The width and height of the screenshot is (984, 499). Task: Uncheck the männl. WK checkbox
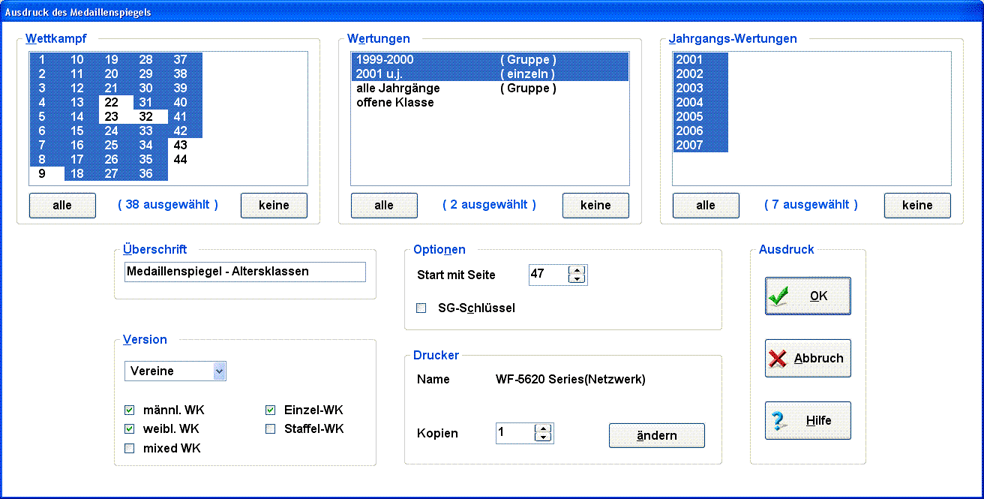130,410
